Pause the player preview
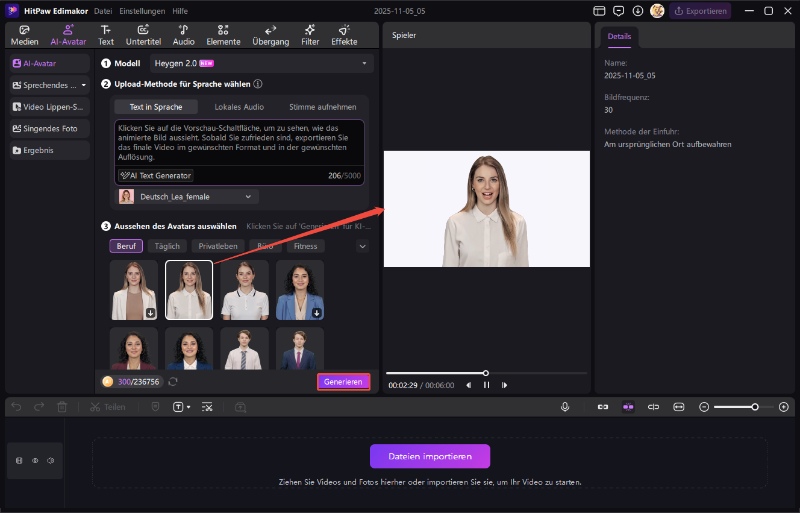 486,385
